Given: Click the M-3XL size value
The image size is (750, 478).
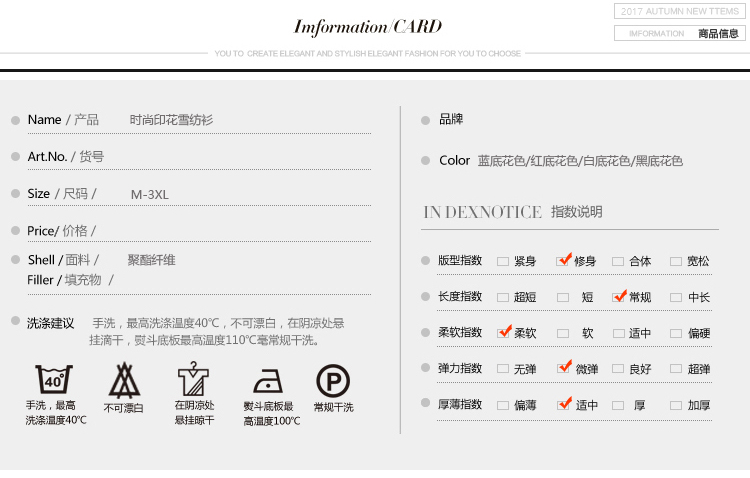Looking at the screenshot, I should 150,194.
